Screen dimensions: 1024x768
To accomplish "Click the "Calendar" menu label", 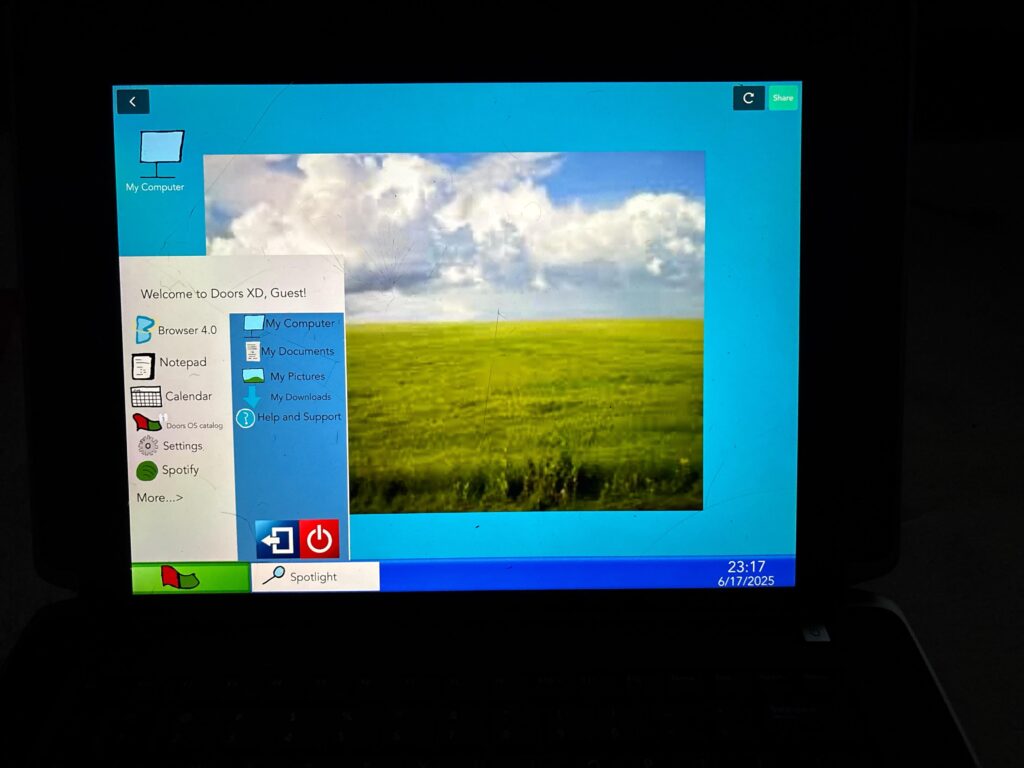I will [x=189, y=396].
